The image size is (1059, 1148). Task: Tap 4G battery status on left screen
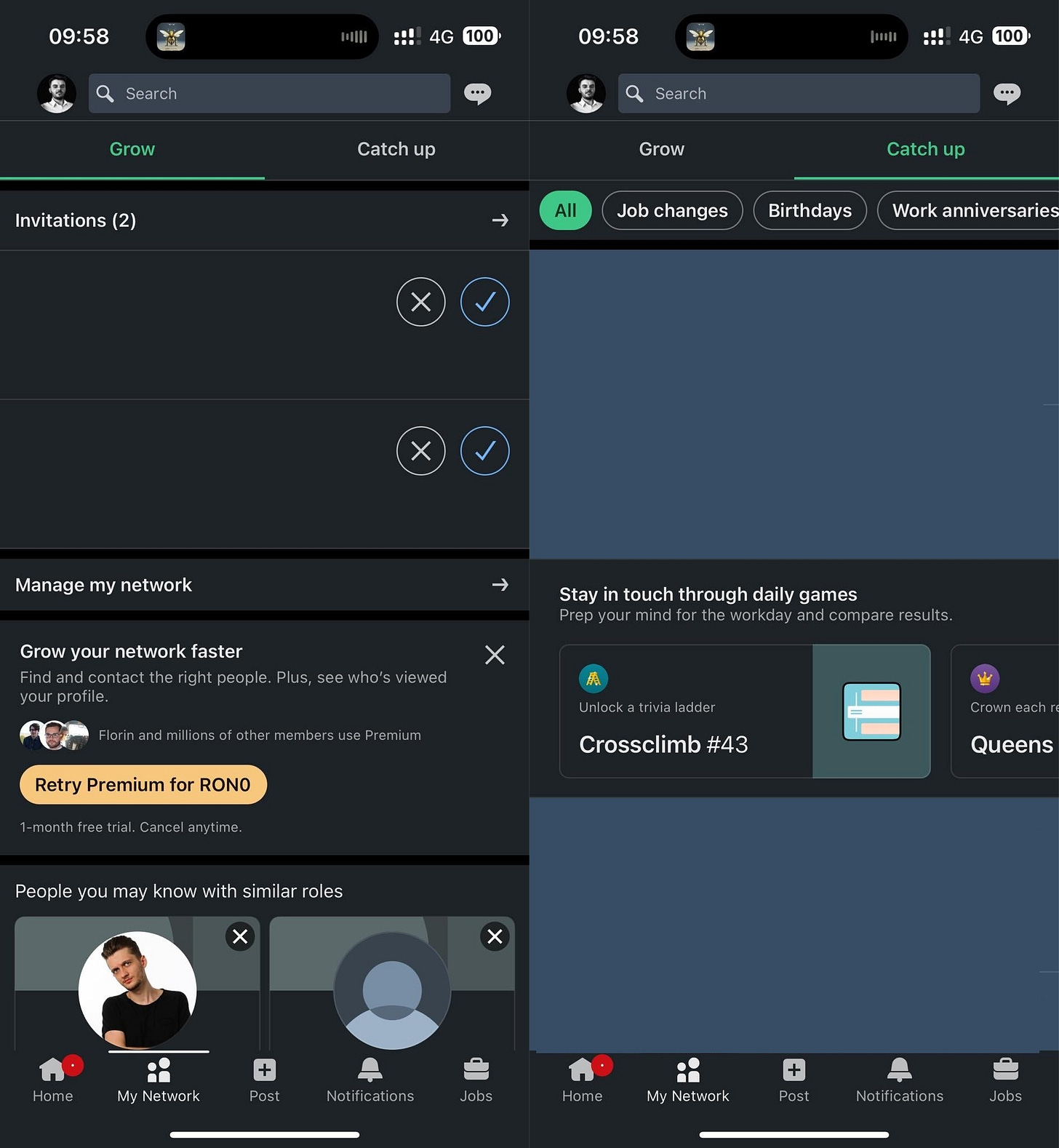click(464, 36)
